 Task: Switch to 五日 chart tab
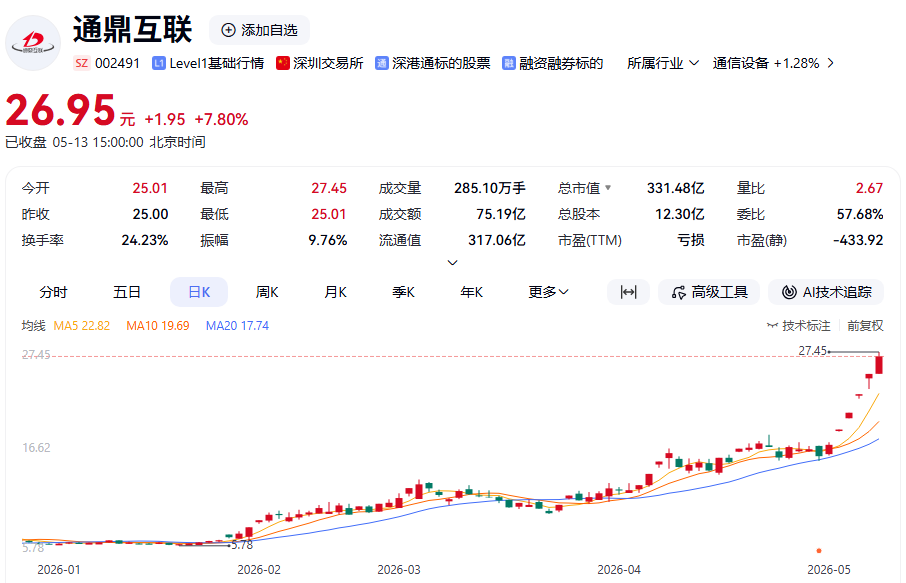point(127,292)
